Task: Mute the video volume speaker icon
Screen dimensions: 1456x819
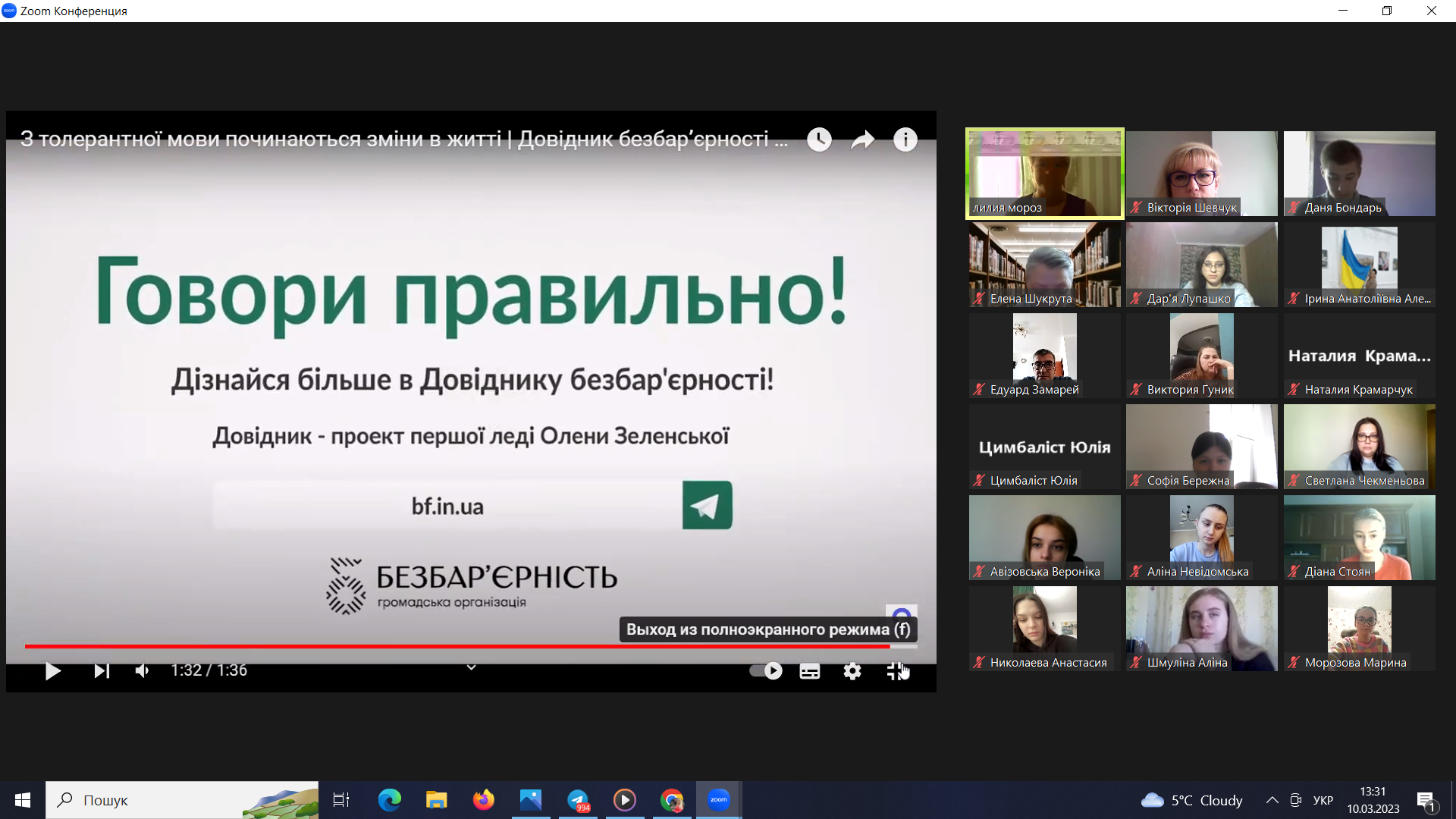Action: 142,671
